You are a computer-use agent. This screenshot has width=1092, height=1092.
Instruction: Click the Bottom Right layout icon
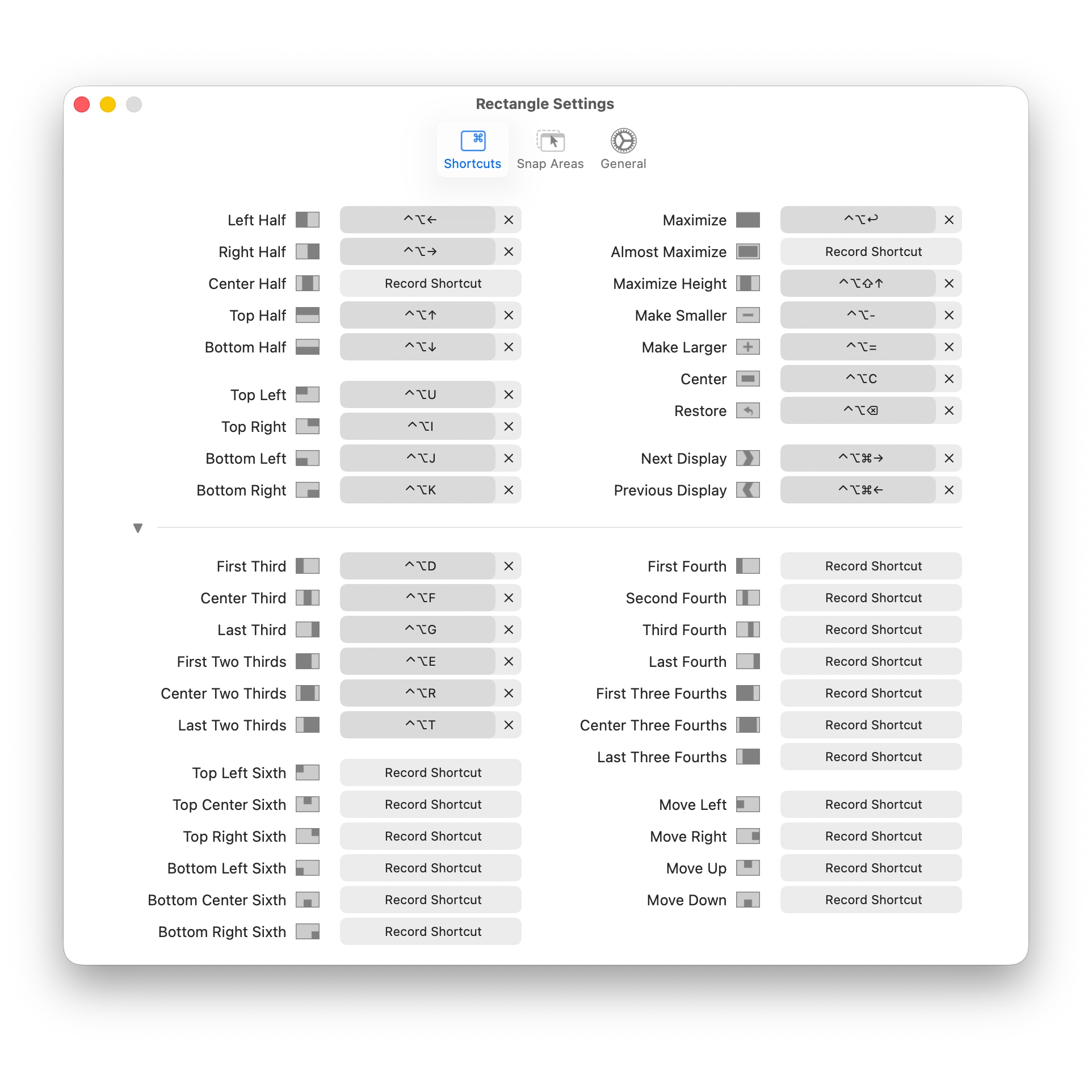[307, 490]
